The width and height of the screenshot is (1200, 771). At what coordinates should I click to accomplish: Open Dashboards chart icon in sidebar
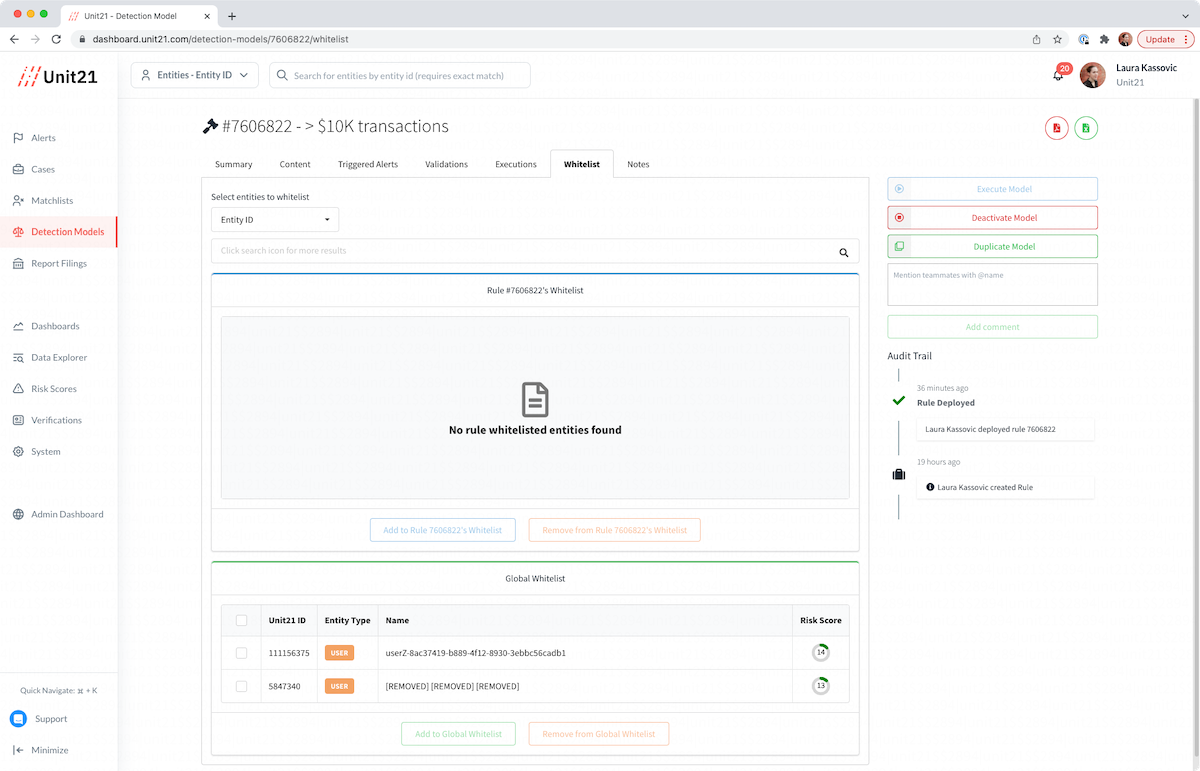pyautogui.click(x=18, y=326)
